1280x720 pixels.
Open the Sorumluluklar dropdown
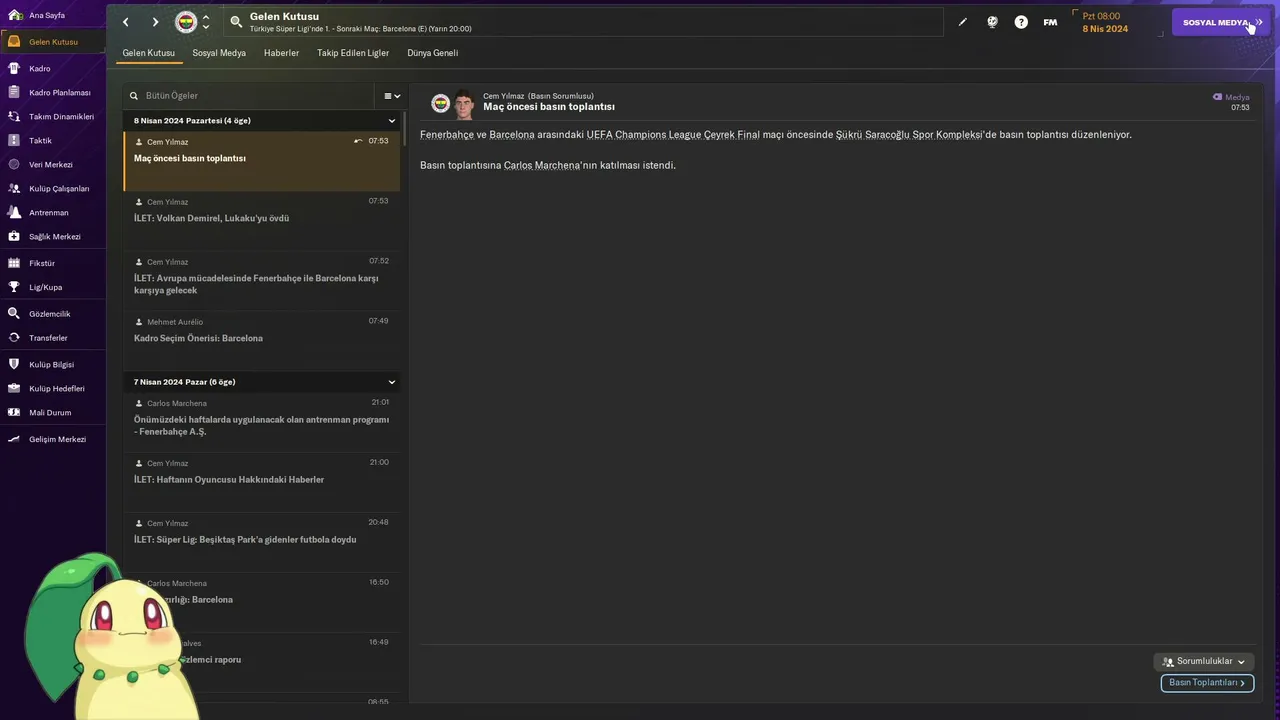[x=1204, y=662]
